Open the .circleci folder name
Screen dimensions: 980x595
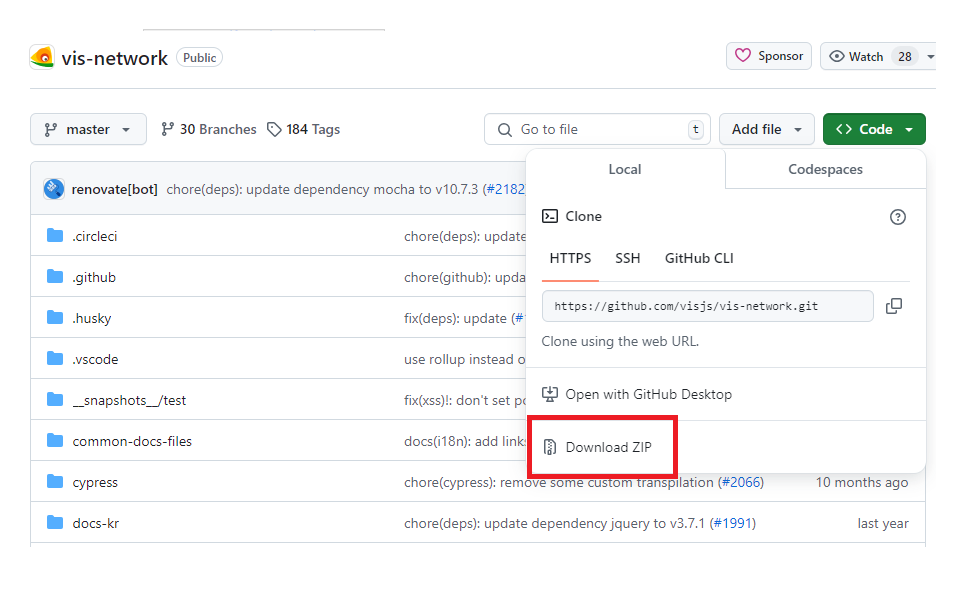(x=95, y=236)
